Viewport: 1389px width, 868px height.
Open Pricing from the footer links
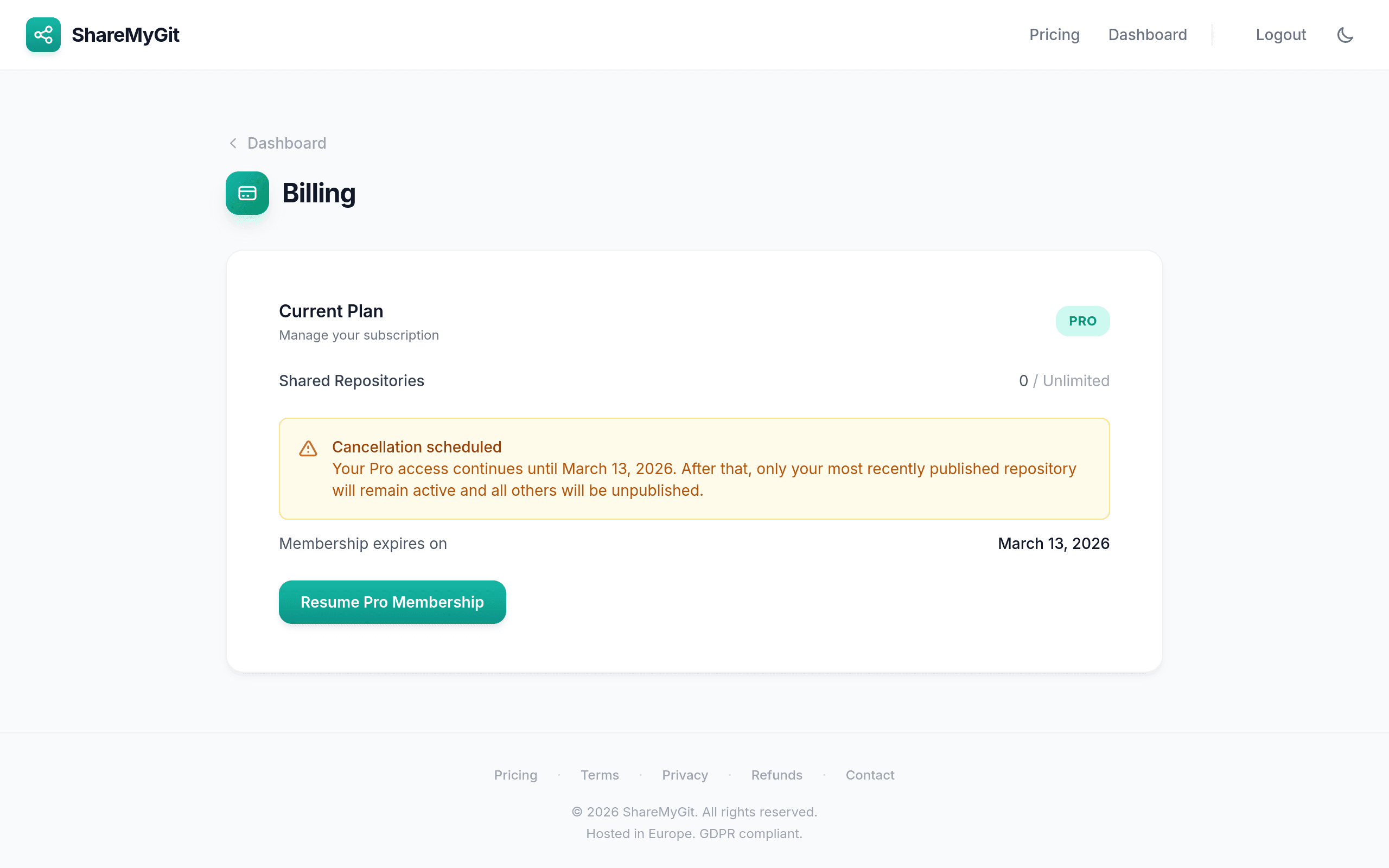[x=515, y=775]
